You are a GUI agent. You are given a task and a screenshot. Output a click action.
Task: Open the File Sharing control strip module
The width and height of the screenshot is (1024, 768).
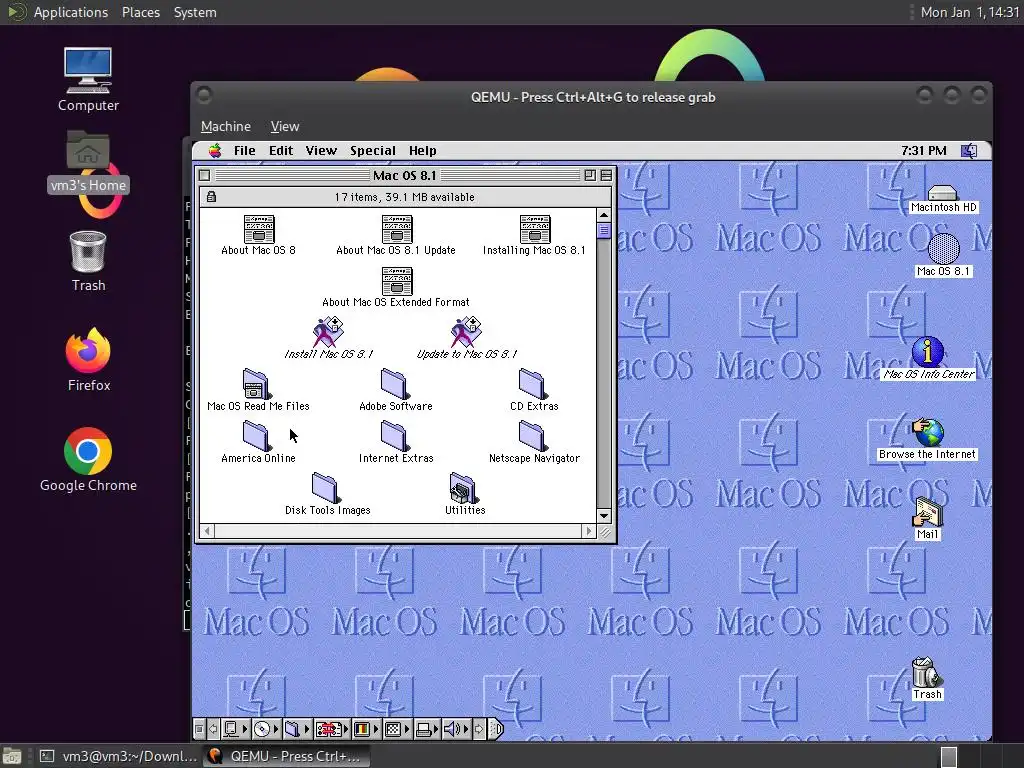(297, 729)
